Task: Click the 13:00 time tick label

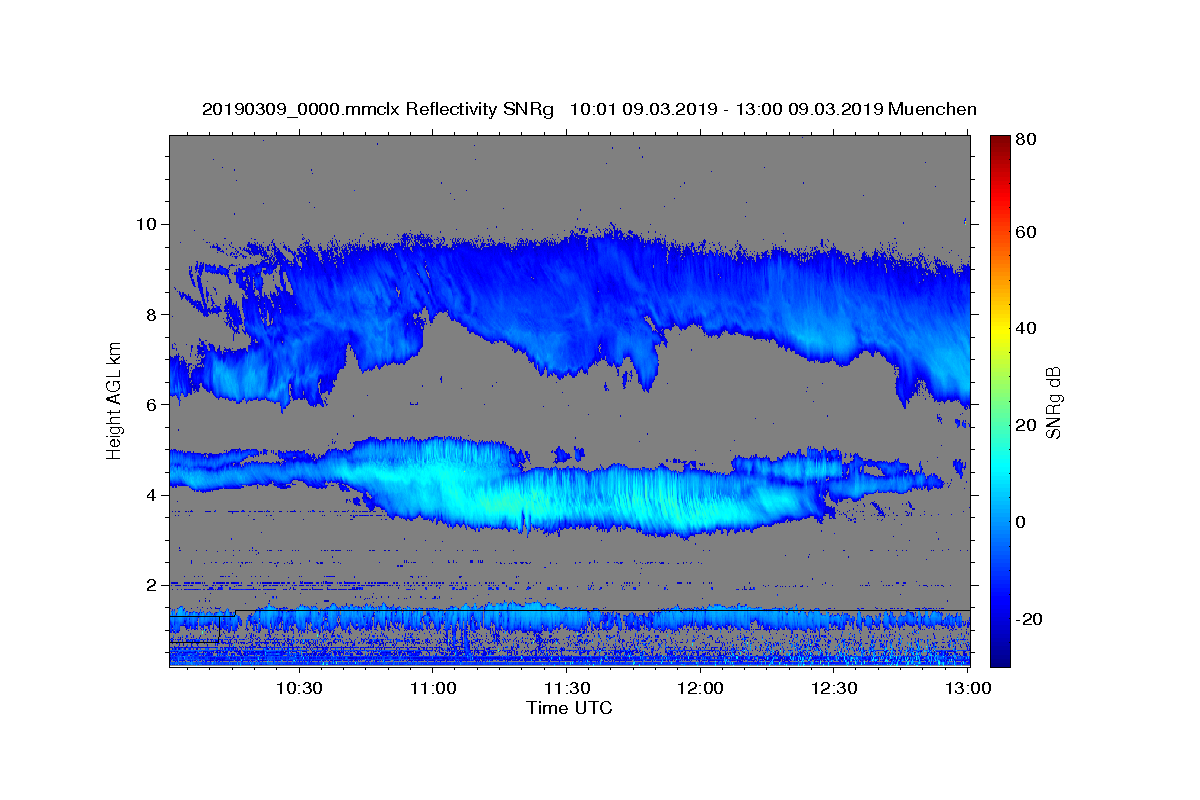Action: 968,689
